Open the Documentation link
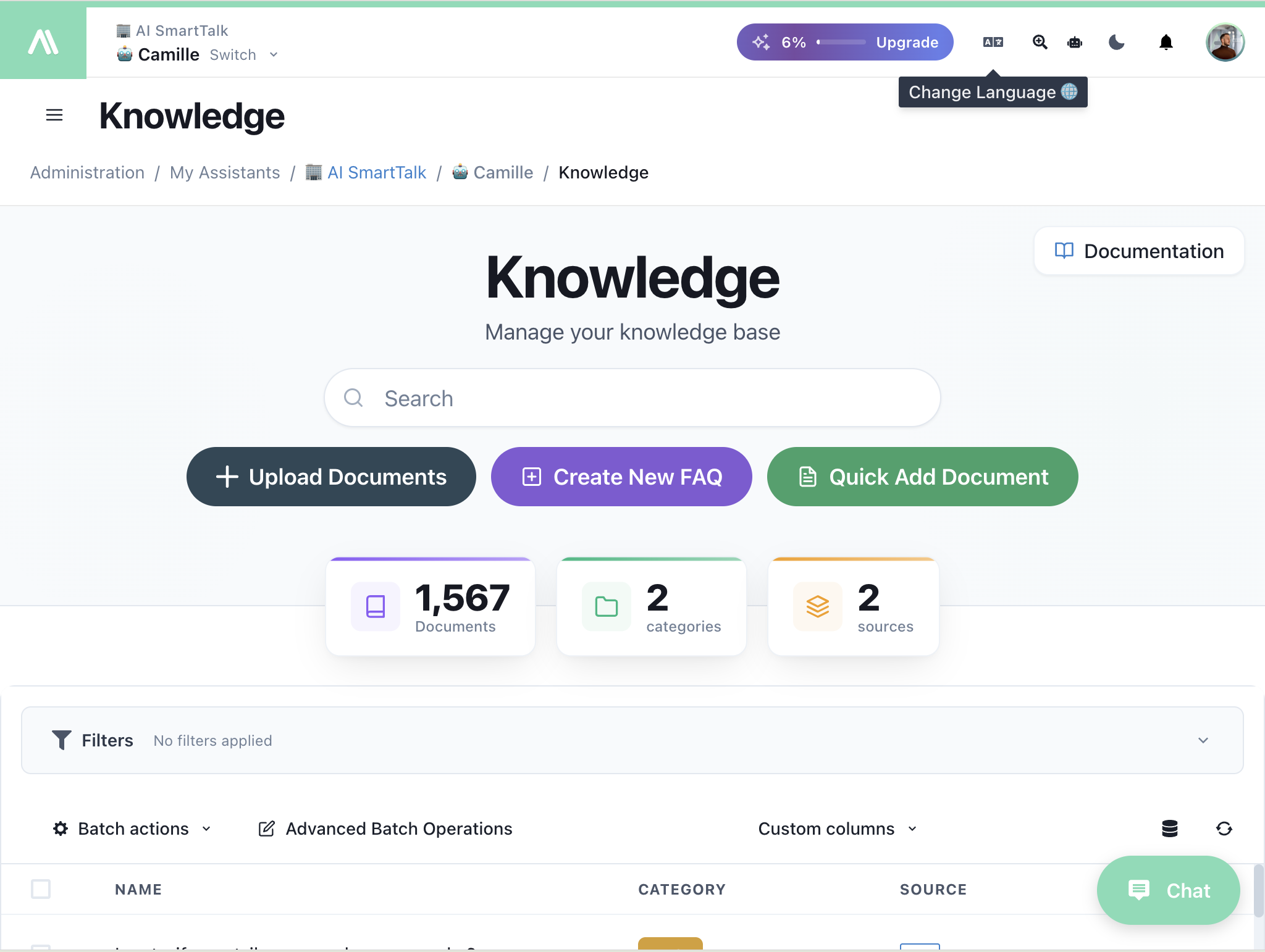 1138,251
